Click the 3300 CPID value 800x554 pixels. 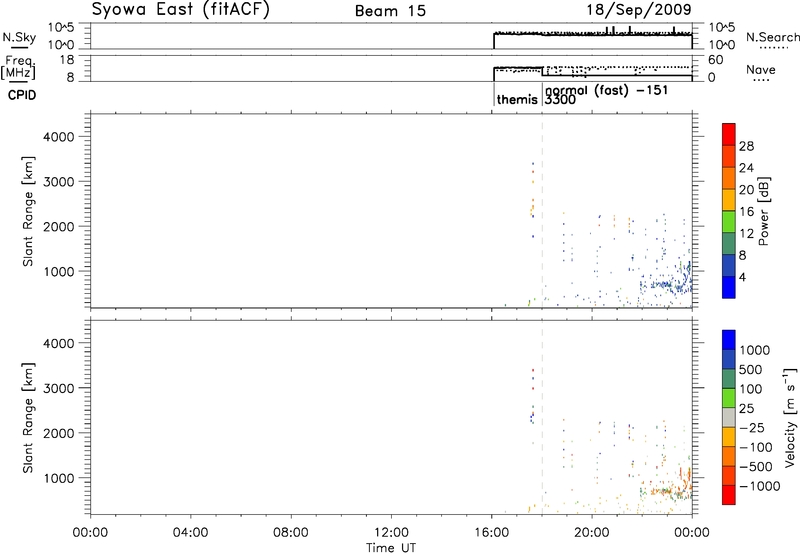[x=560, y=100]
